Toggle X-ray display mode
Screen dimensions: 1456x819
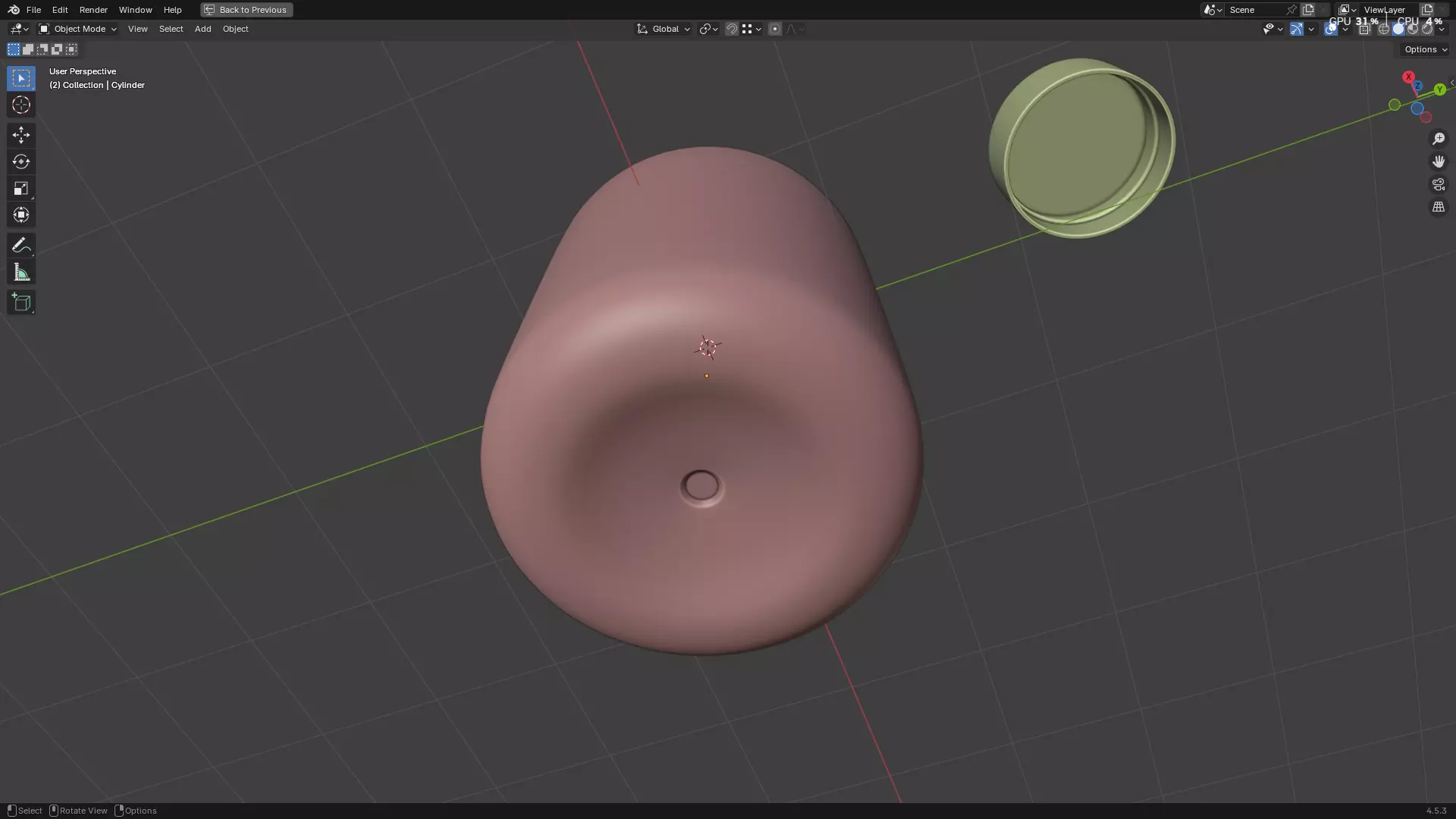(x=1364, y=29)
